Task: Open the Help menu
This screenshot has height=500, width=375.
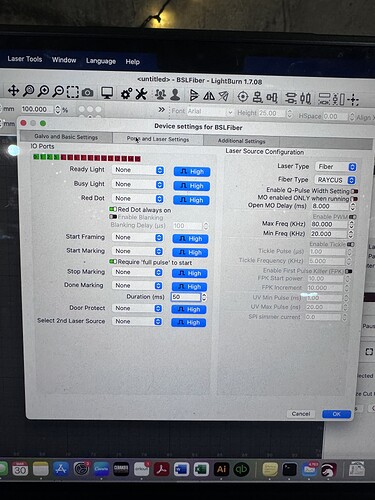Action: 133,62
